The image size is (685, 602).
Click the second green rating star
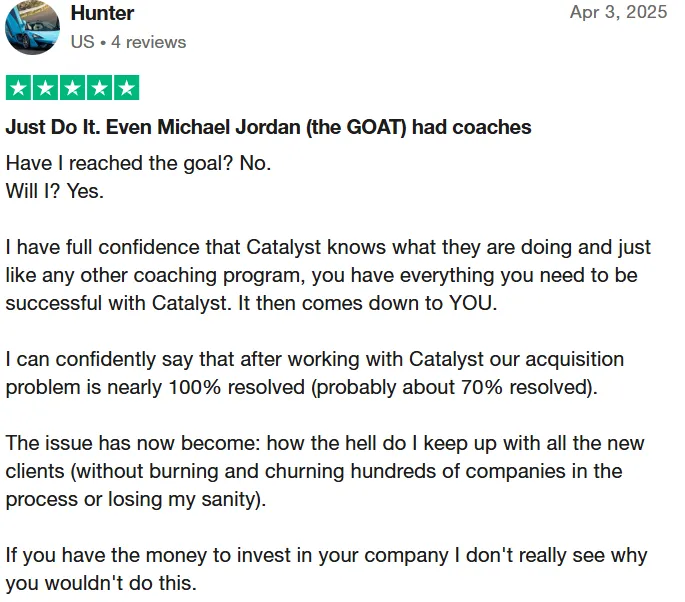45,88
